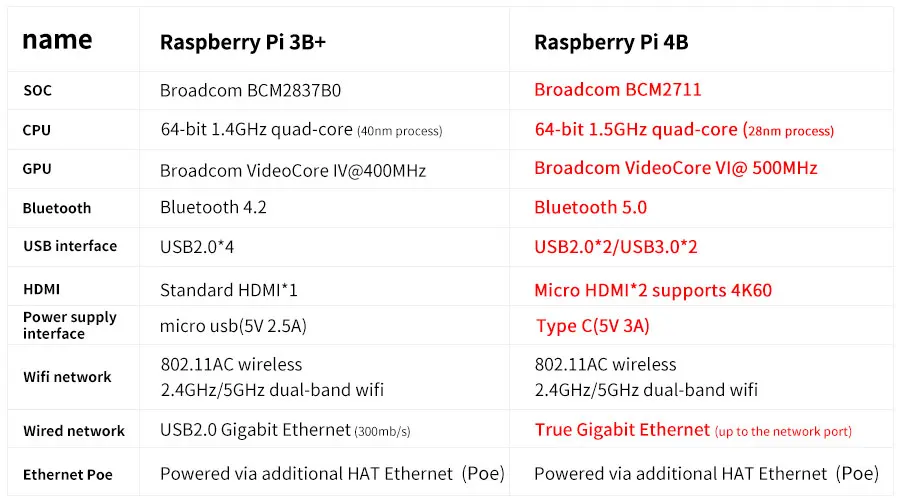Click the GPU row label
The image size is (900, 500).
point(37,169)
